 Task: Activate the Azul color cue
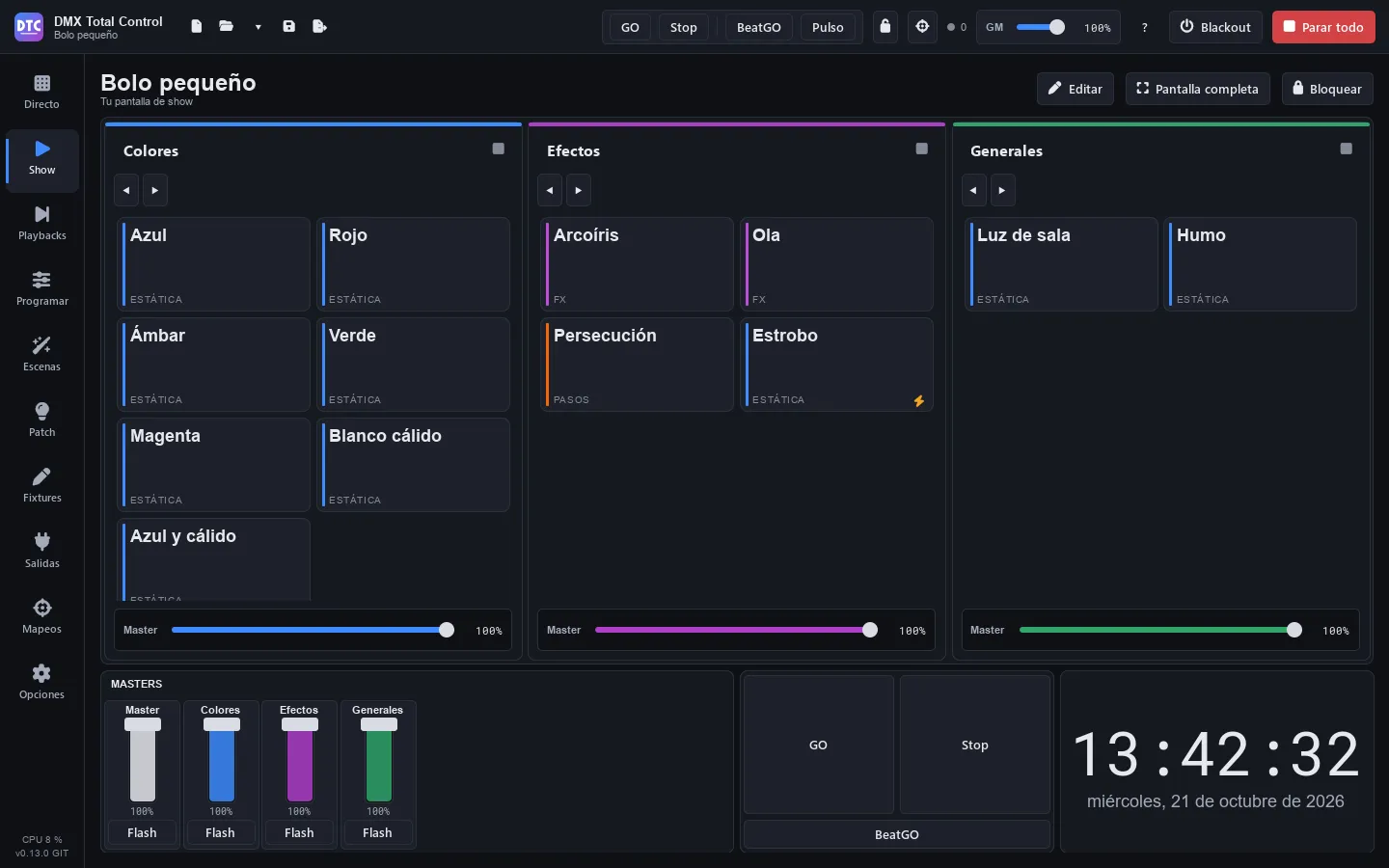[x=214, y=264]
